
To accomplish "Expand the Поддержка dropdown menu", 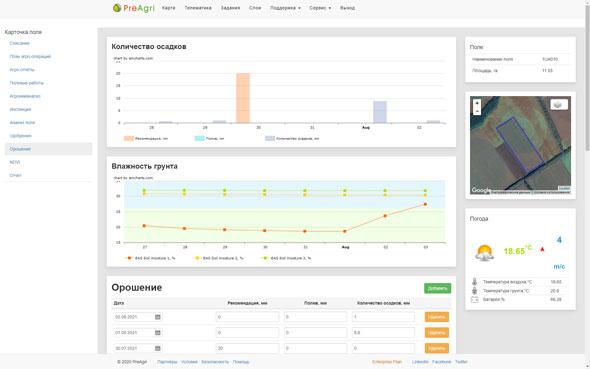I will (x=285, y=8).
